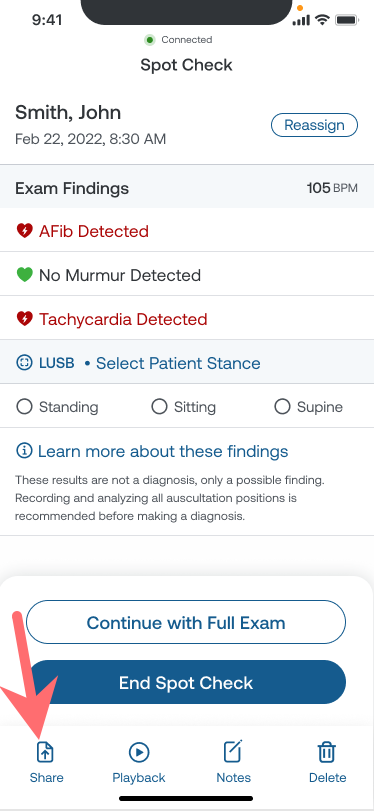Continue with Full Exam
Image resolution: width=374 pixels, height=811 pixels.
tap(186, 622)
